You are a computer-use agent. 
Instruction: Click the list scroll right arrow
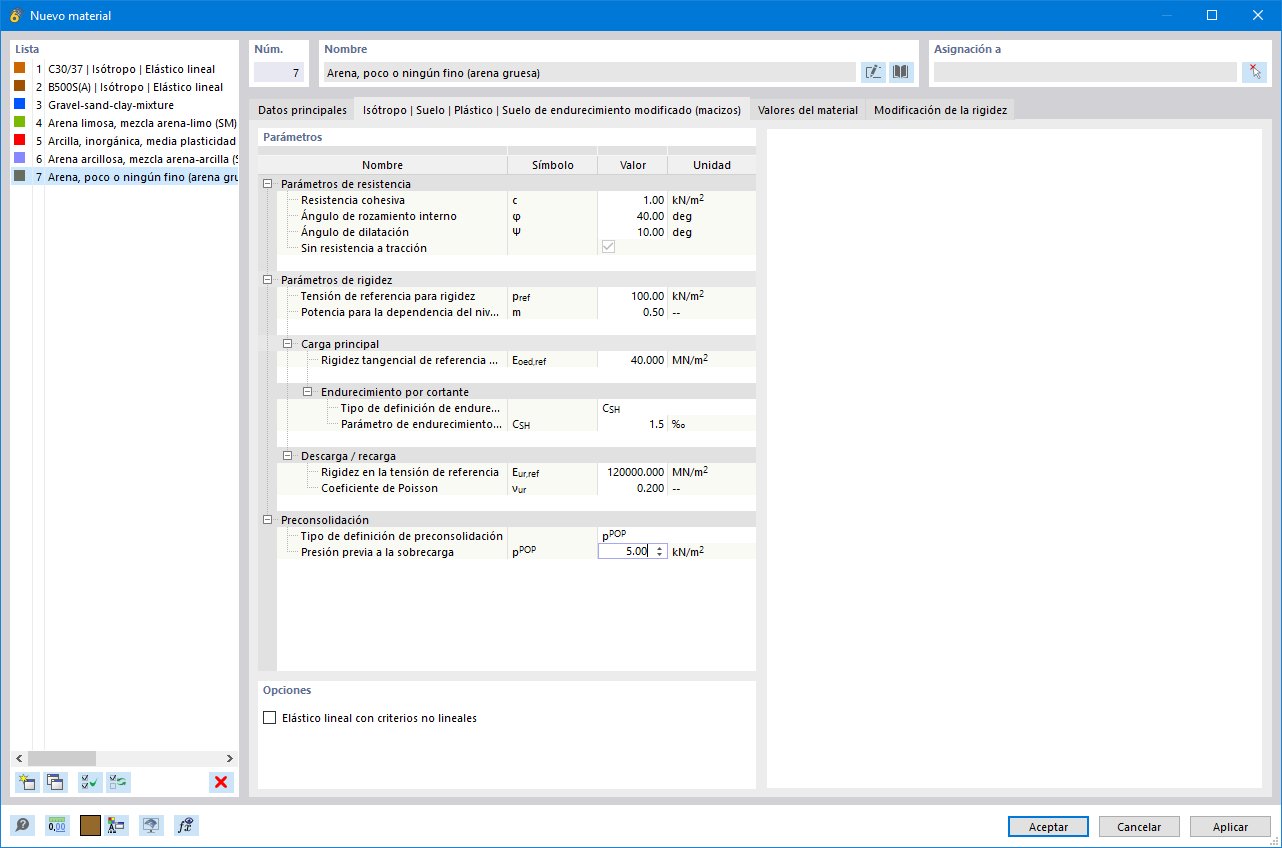click(229, 759)
